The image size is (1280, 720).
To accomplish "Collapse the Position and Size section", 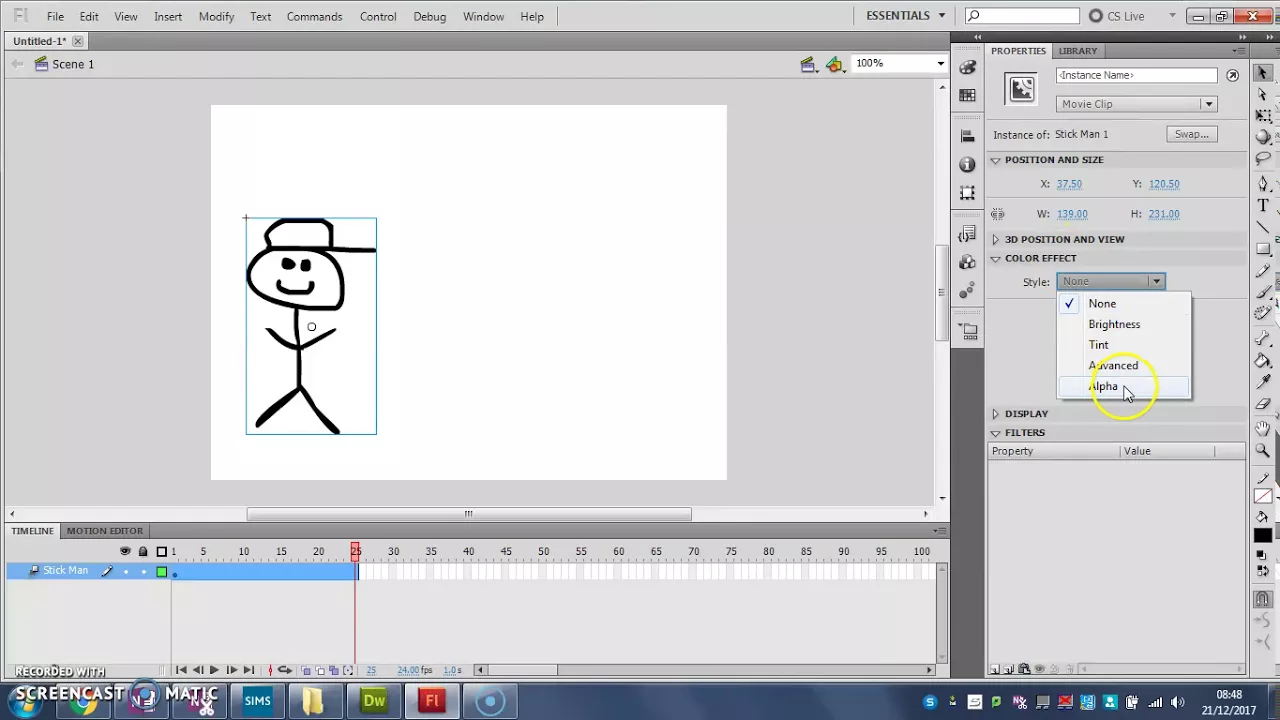I will point(995,160).
